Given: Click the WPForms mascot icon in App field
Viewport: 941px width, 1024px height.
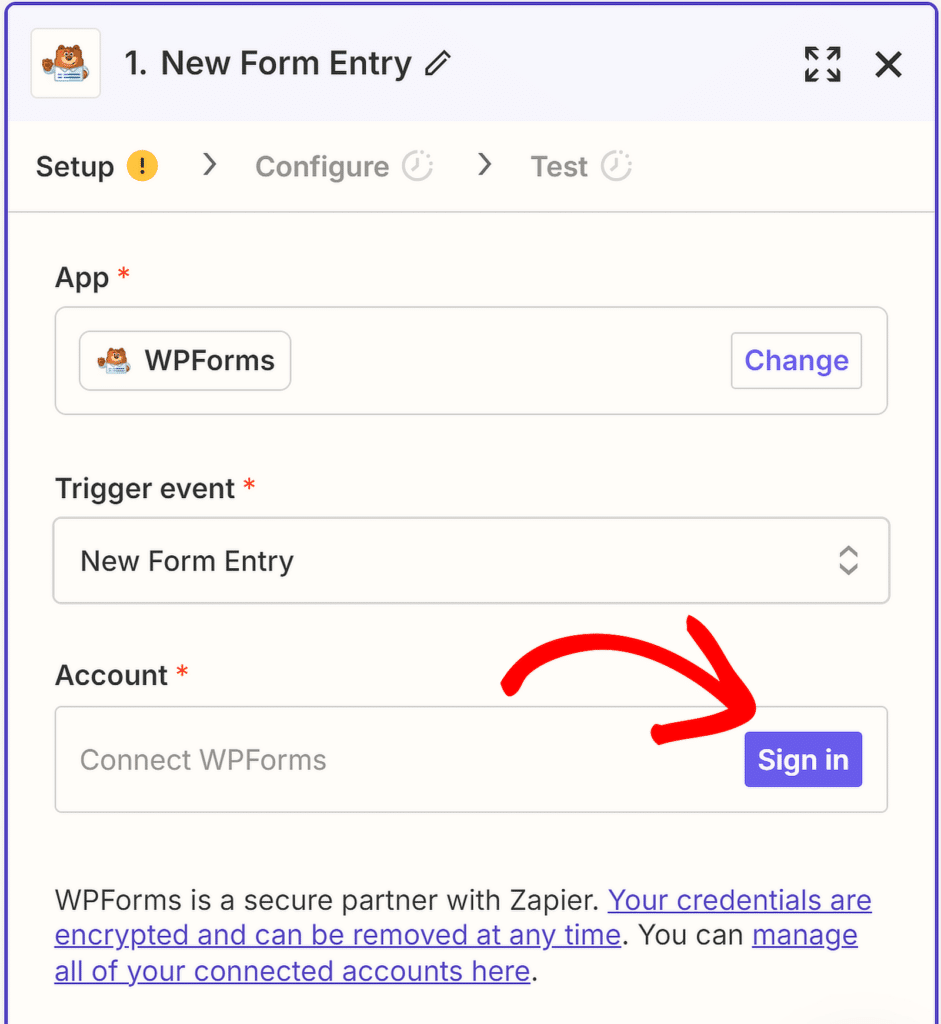Looking at the screenshot, I should (114, 361).
